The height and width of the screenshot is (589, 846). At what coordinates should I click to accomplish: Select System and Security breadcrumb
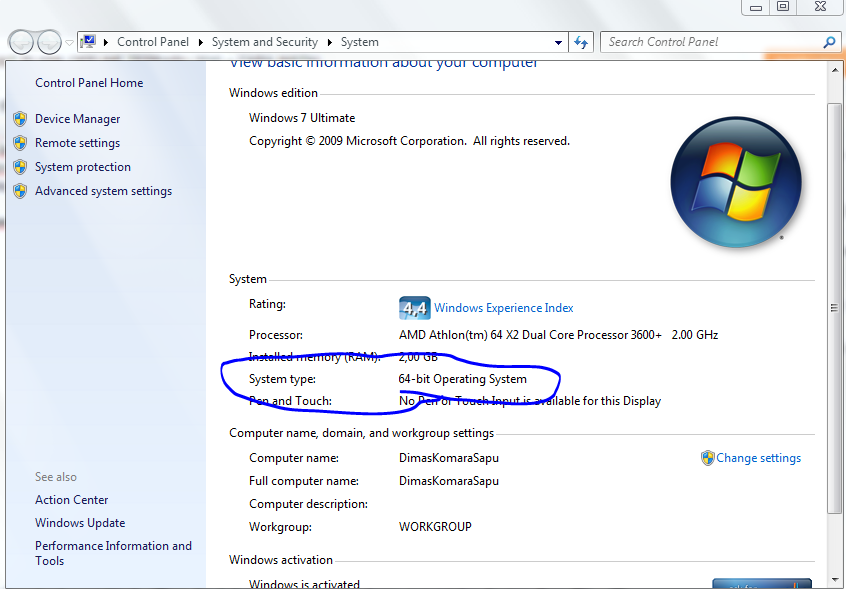click(264, 42)
